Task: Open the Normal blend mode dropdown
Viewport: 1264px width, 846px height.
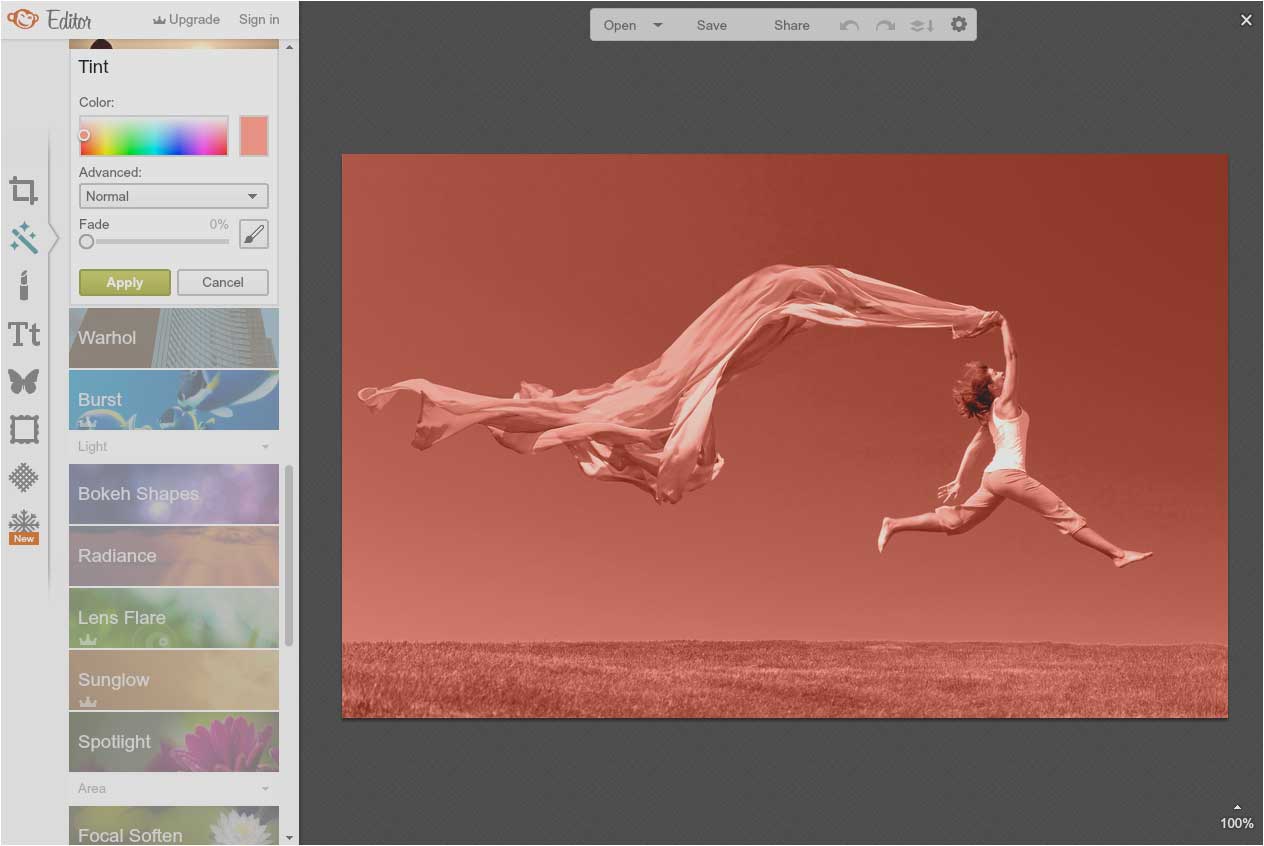Action: tap(173, 196)
